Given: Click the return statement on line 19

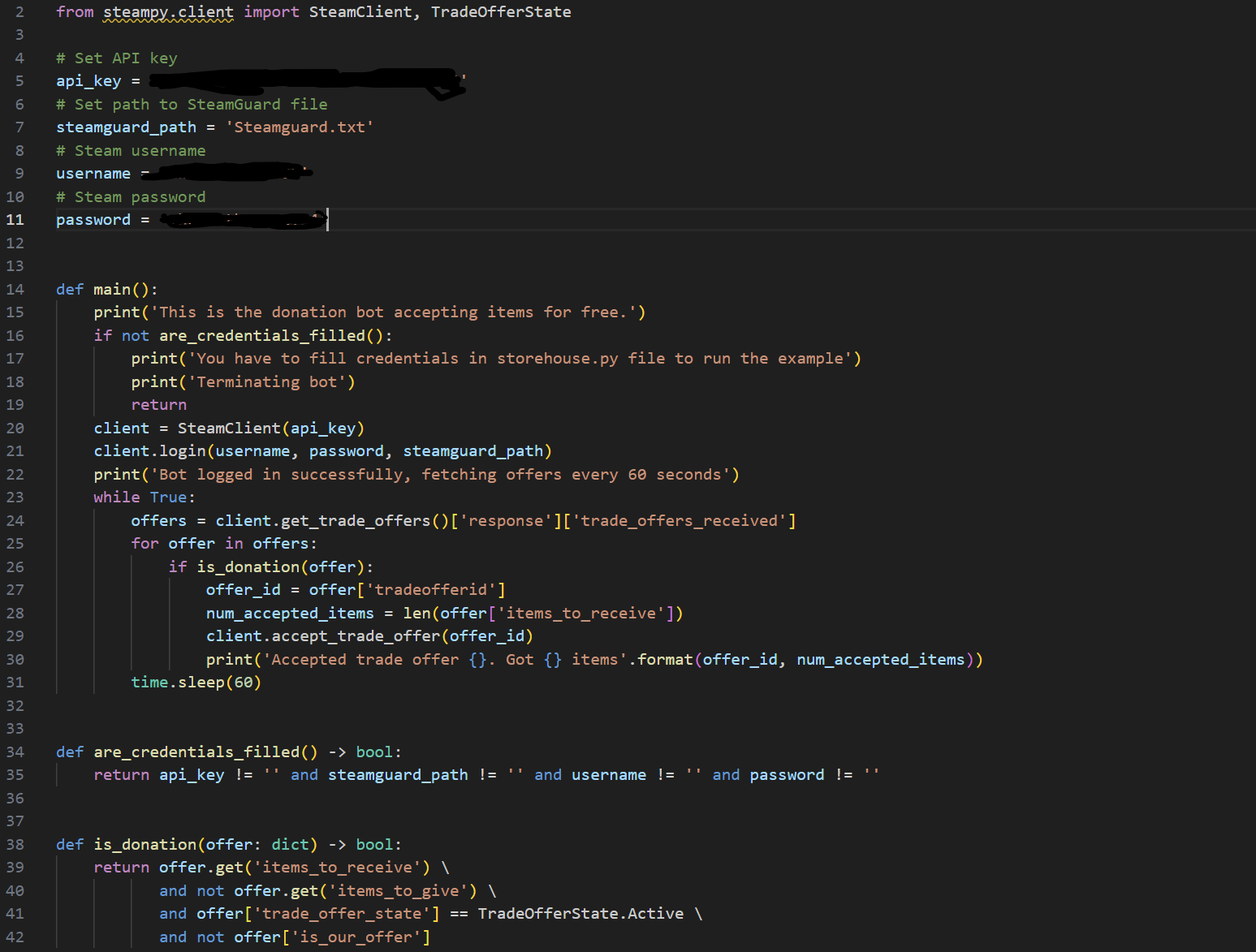Looking at the screenshot, I should click(x=158, y=404).
